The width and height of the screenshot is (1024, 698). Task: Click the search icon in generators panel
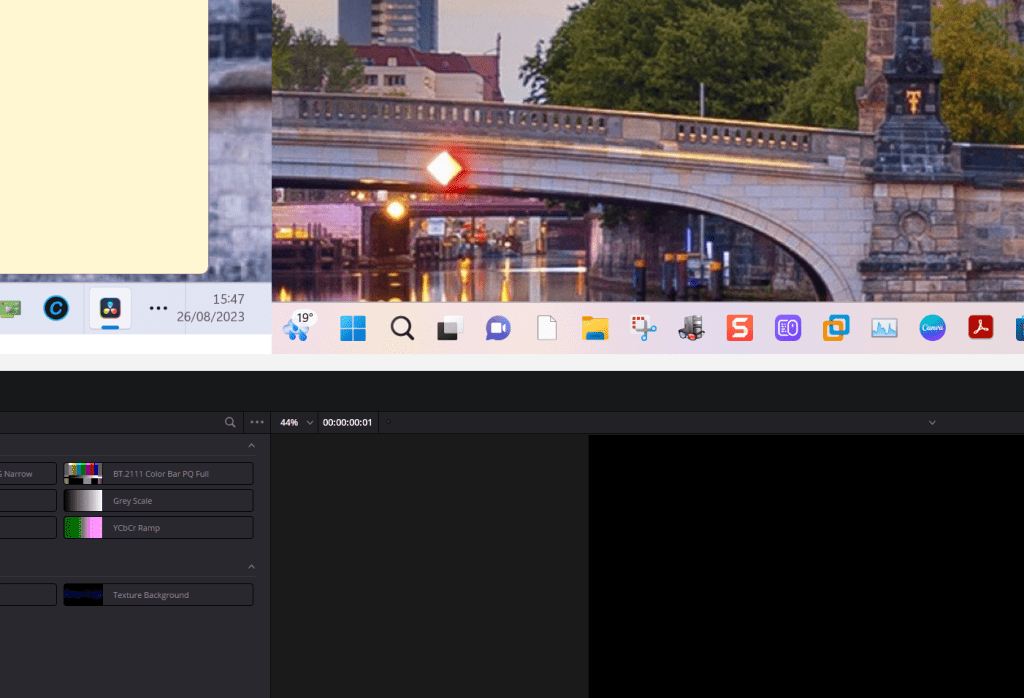click(x=230, y=422)
